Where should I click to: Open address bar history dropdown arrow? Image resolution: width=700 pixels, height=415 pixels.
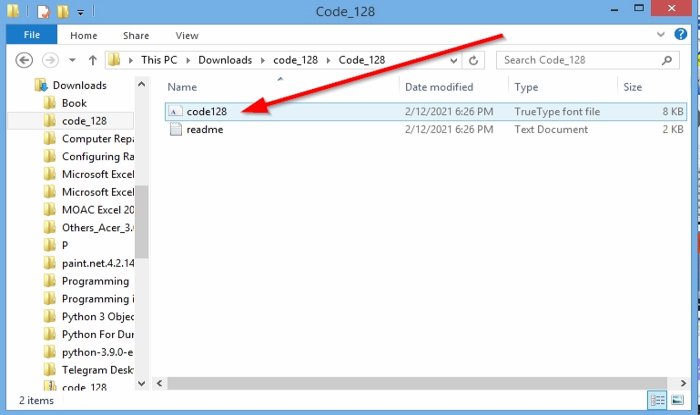tap(454, 60)
